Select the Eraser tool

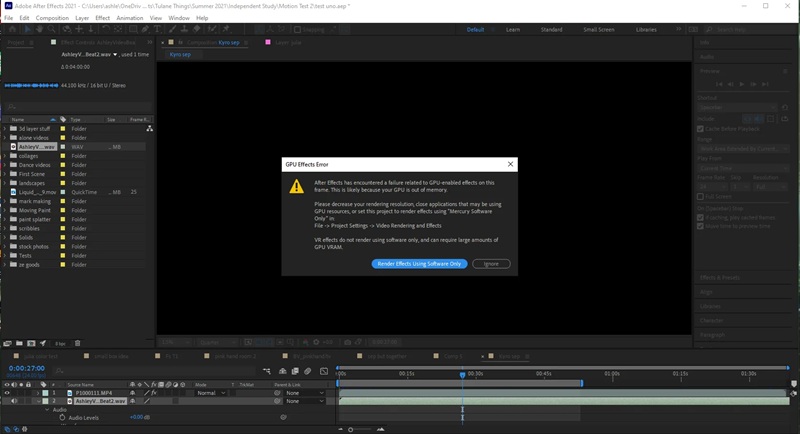pyautogui.click(x=196, y=29)
